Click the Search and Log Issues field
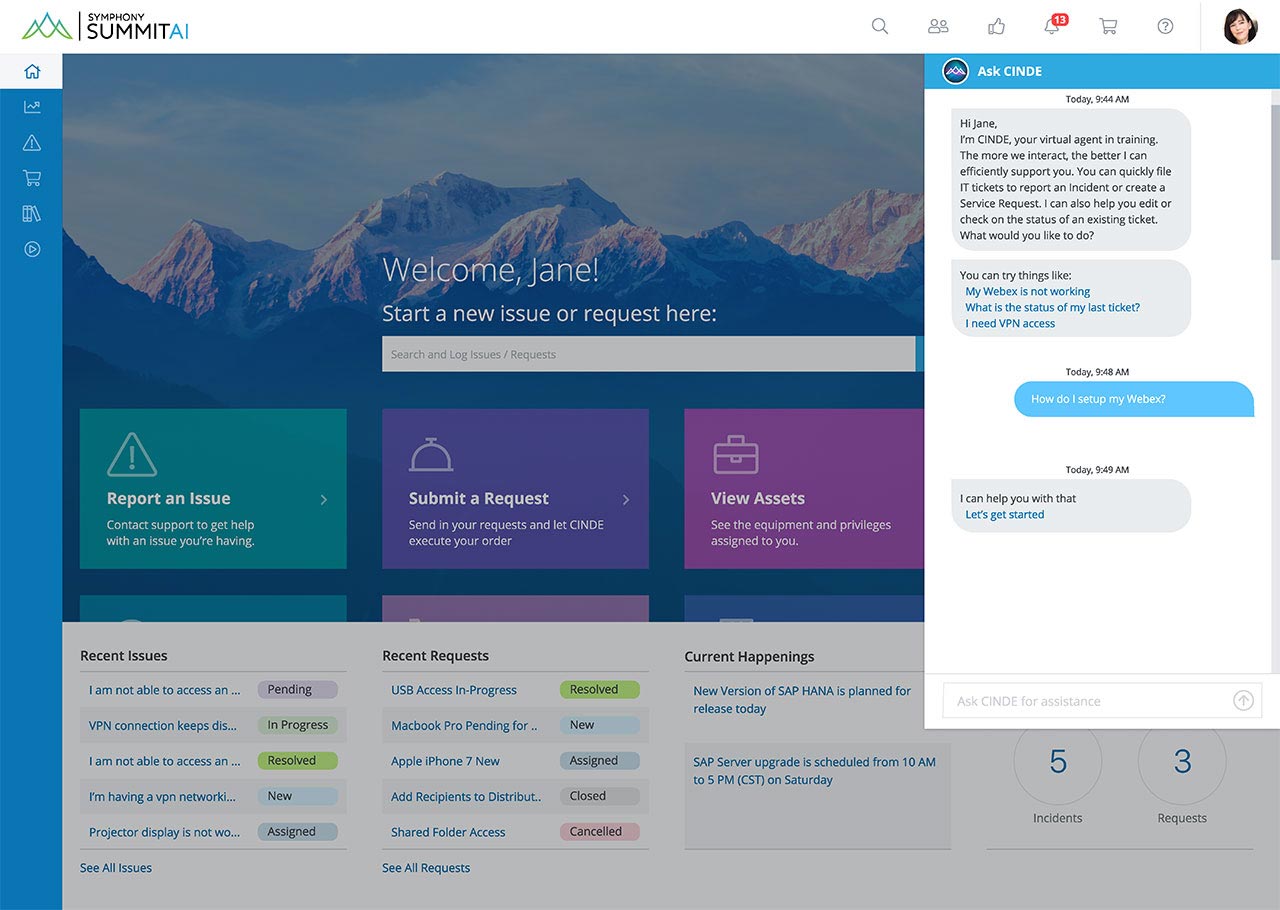 (x=648, y=354)
